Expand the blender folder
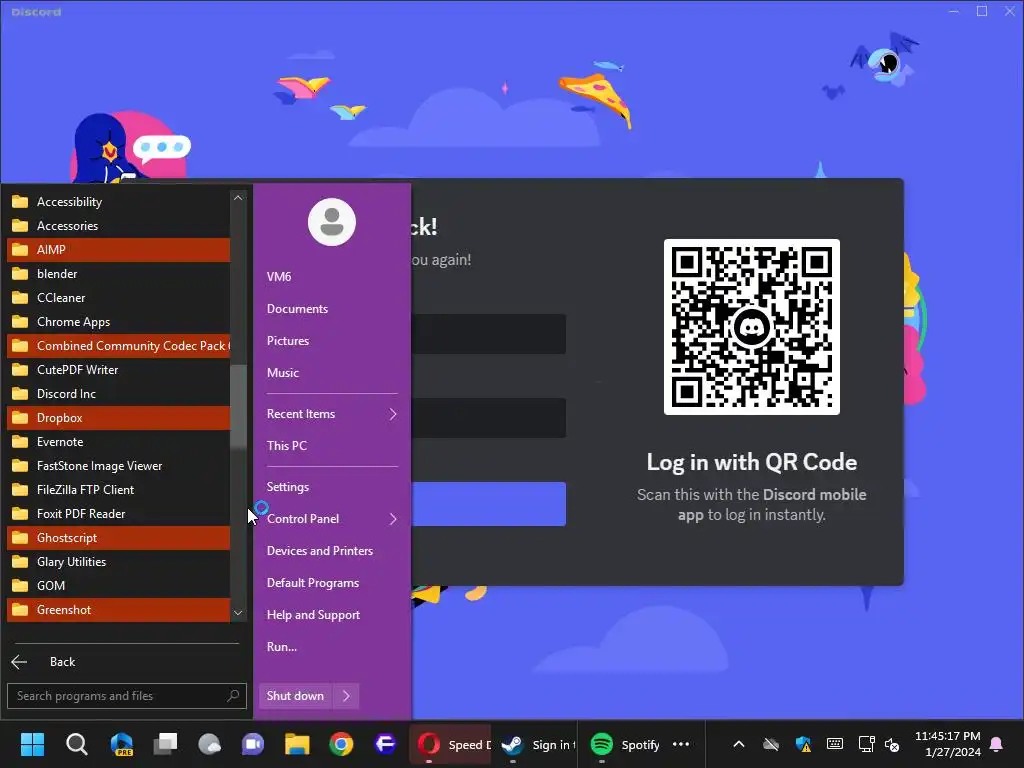Viewport: 1024px width, 768px height. [x=118, y=274]
